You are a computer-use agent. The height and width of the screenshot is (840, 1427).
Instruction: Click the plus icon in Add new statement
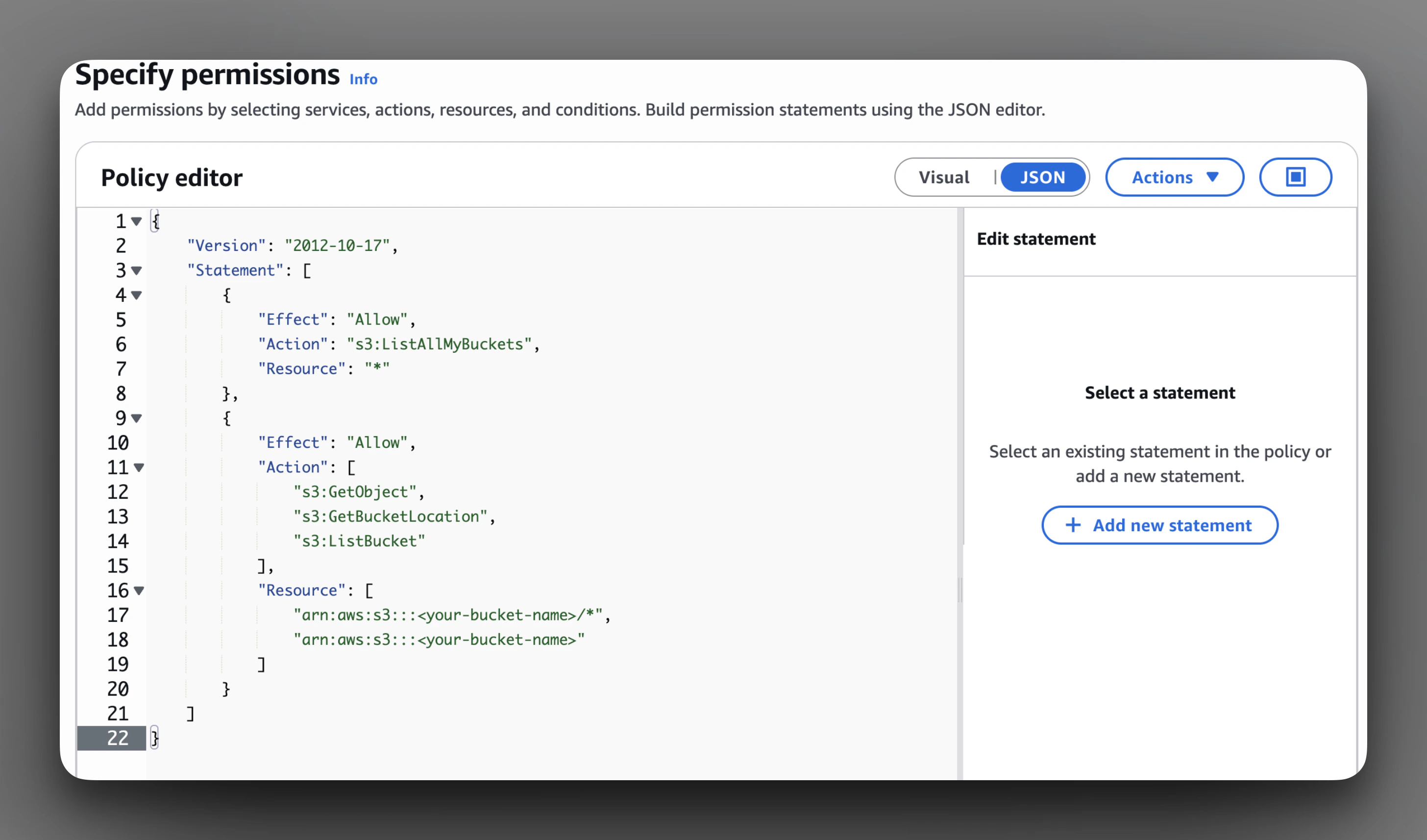(x=1073, y=525)
